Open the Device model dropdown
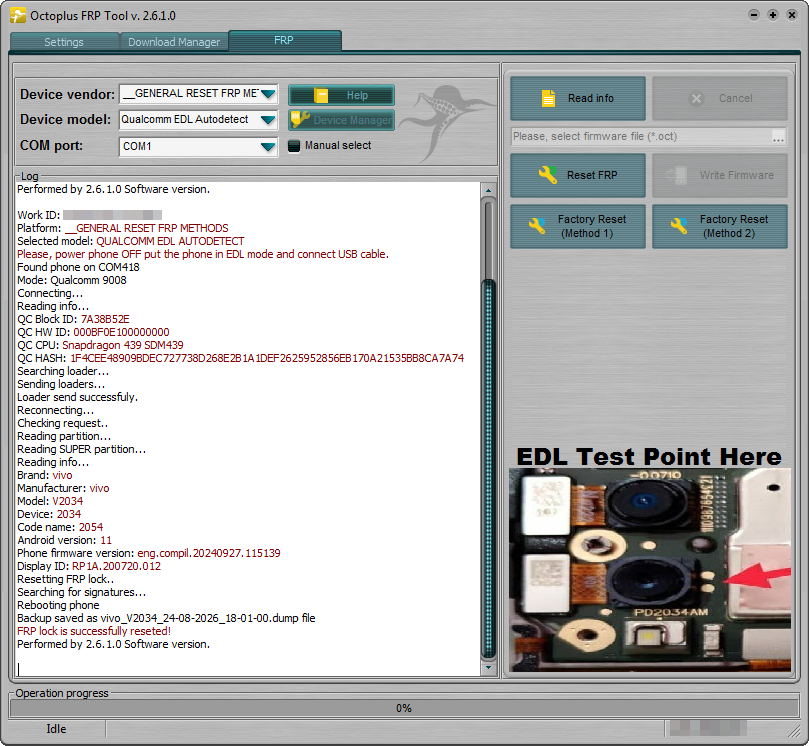Screen dimensions: 809x746 point(199,120)
